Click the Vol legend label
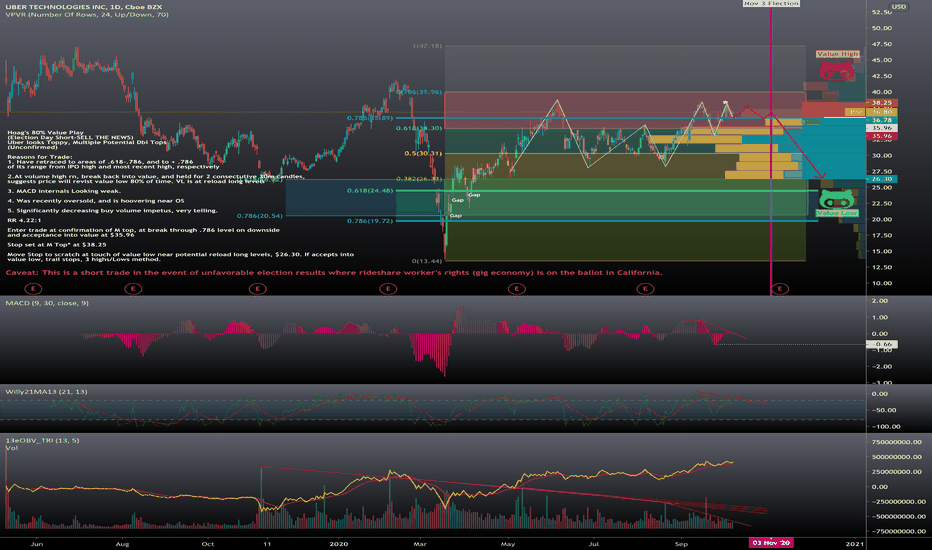The image size is (932, 550). (11, 448)
